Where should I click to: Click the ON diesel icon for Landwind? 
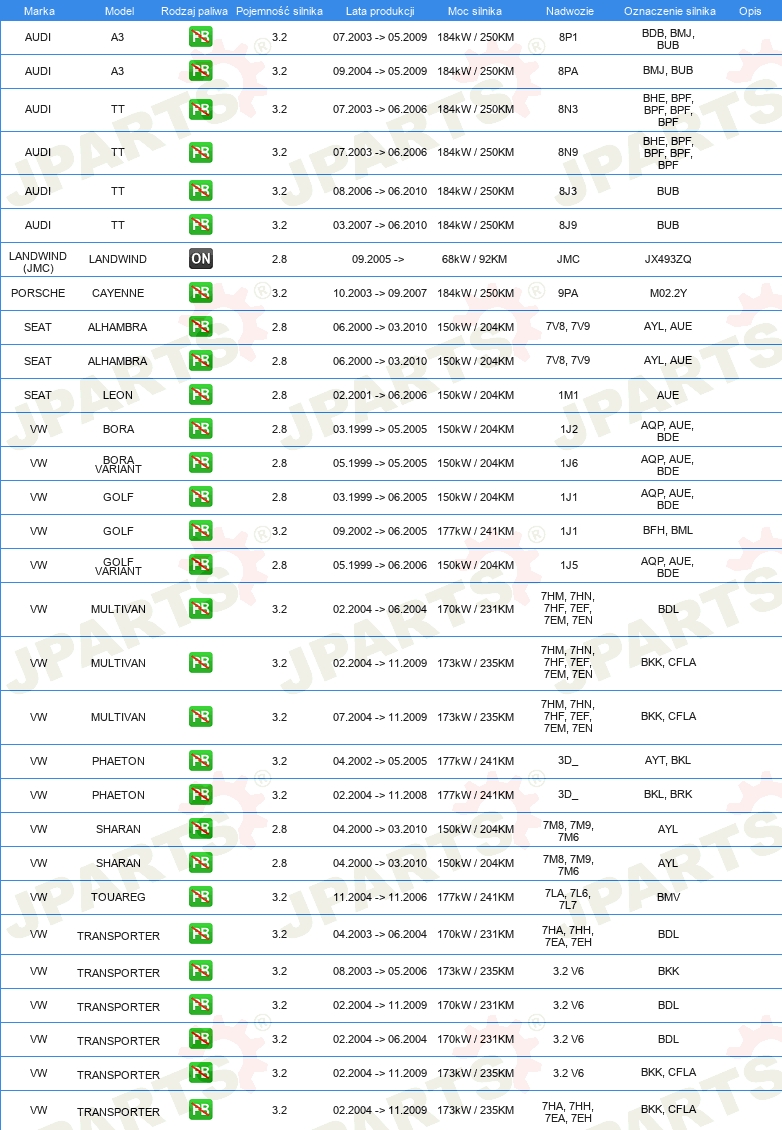pos(200,259)
